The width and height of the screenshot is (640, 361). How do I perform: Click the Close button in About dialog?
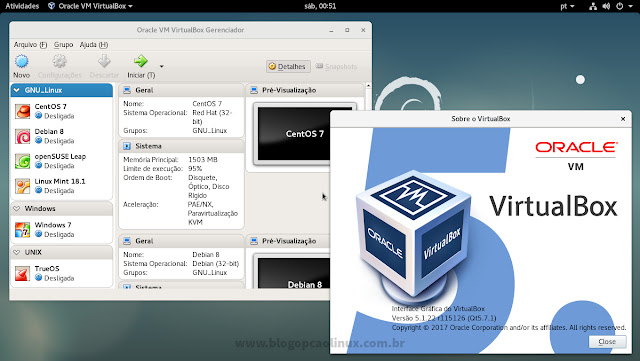coord(607,342)
